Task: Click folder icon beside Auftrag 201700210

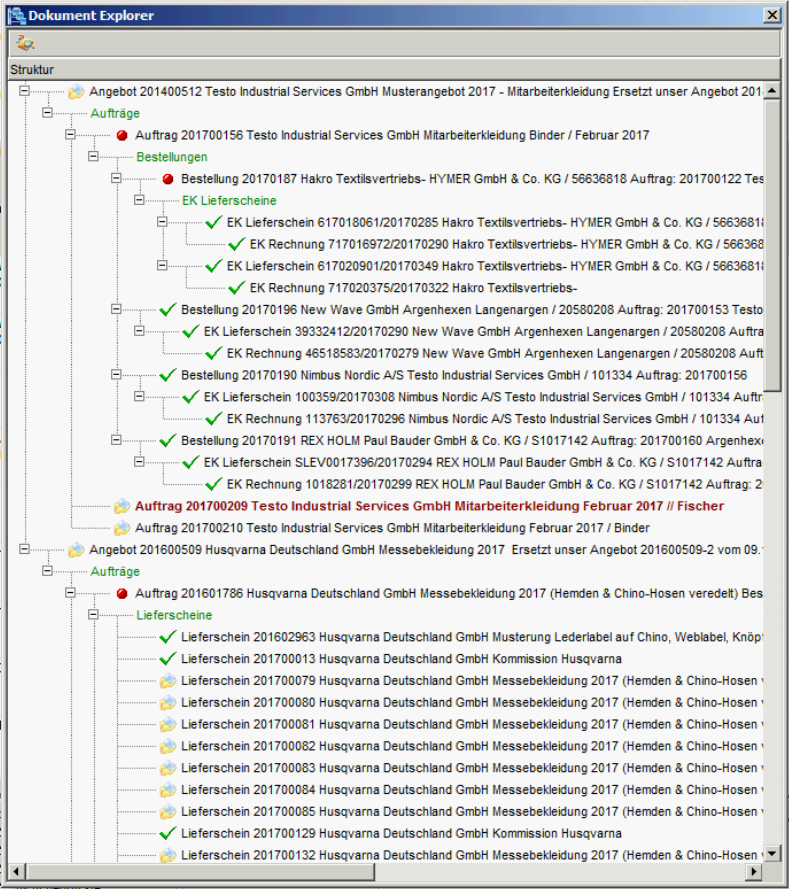Action: coord(122,528)
